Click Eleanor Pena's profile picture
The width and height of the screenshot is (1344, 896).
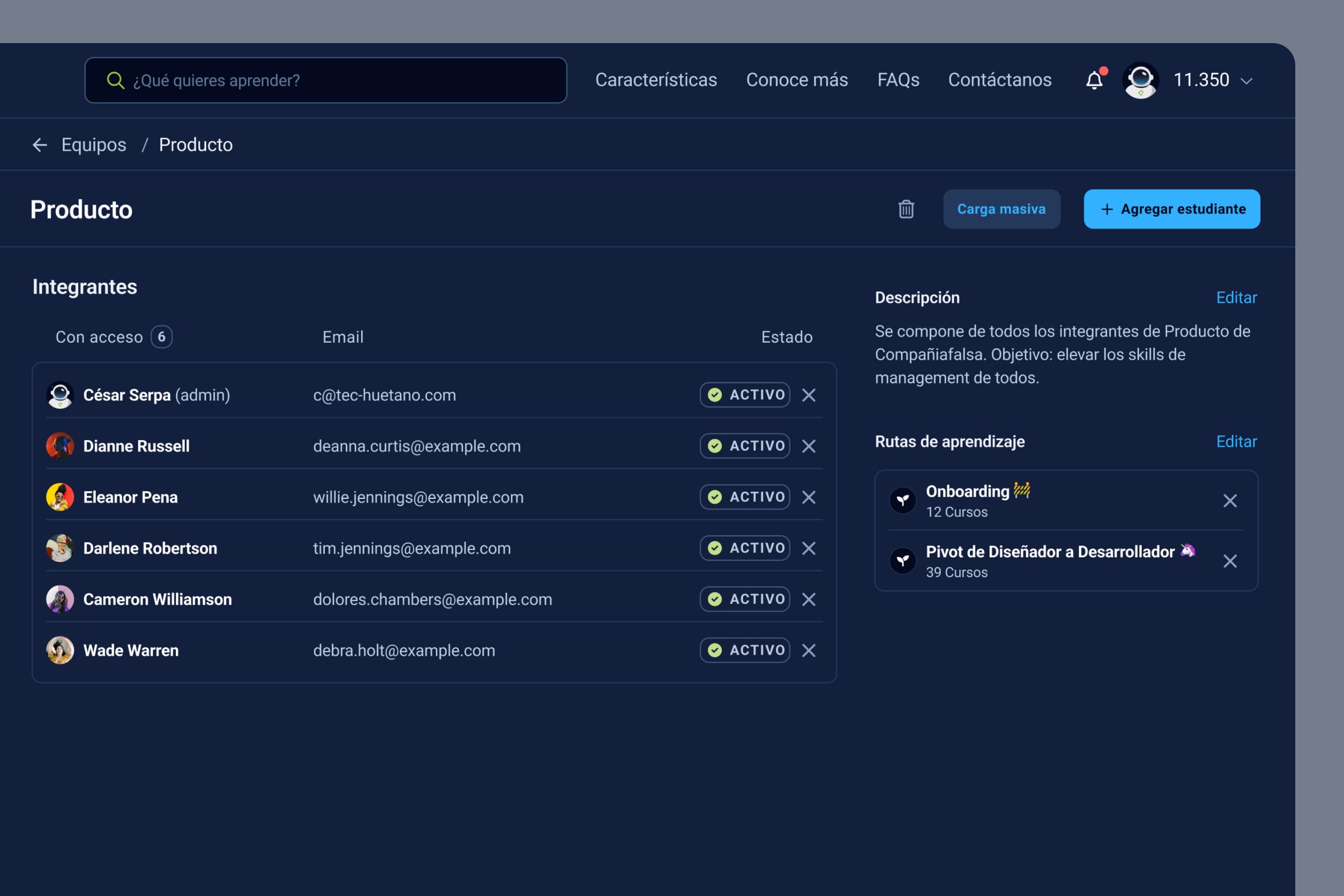click(60, 497)
